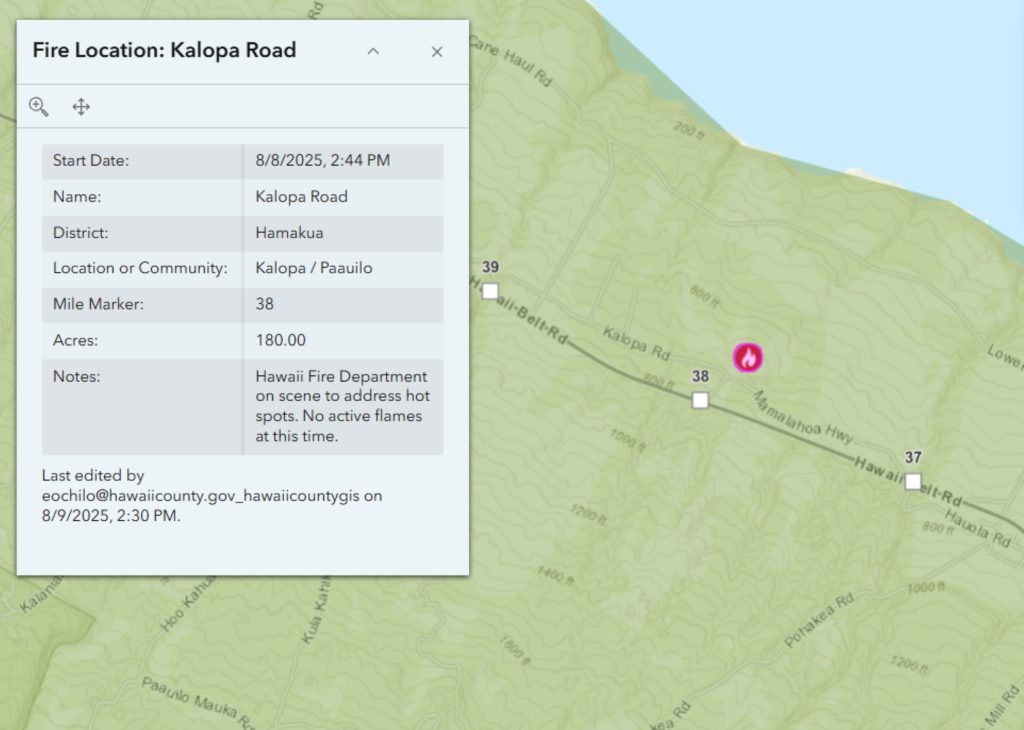Select the mile marker 39 square
The image size is (1024, 730).
click(x=490, y=291)
